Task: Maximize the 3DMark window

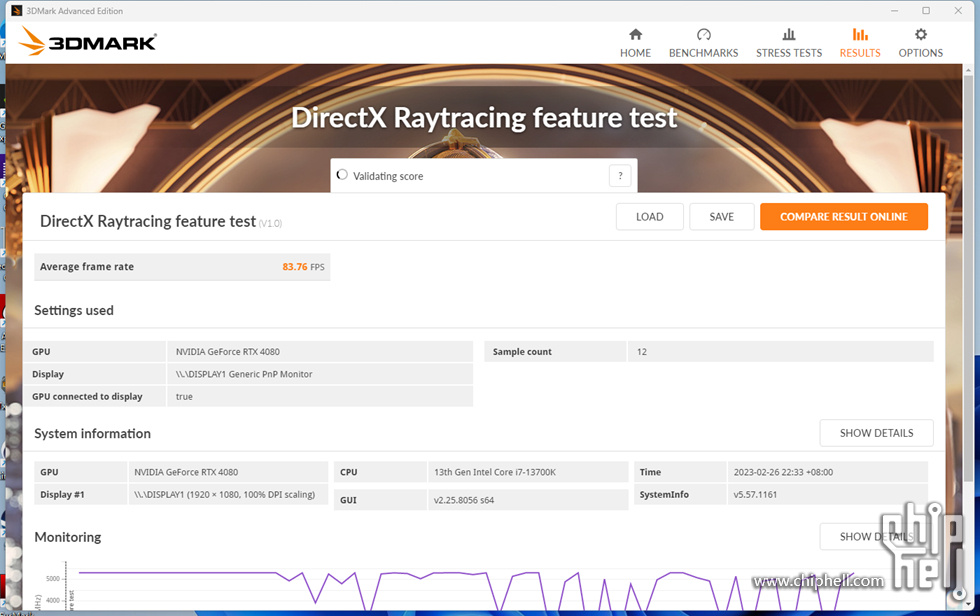Action: [x=926, y=11]
